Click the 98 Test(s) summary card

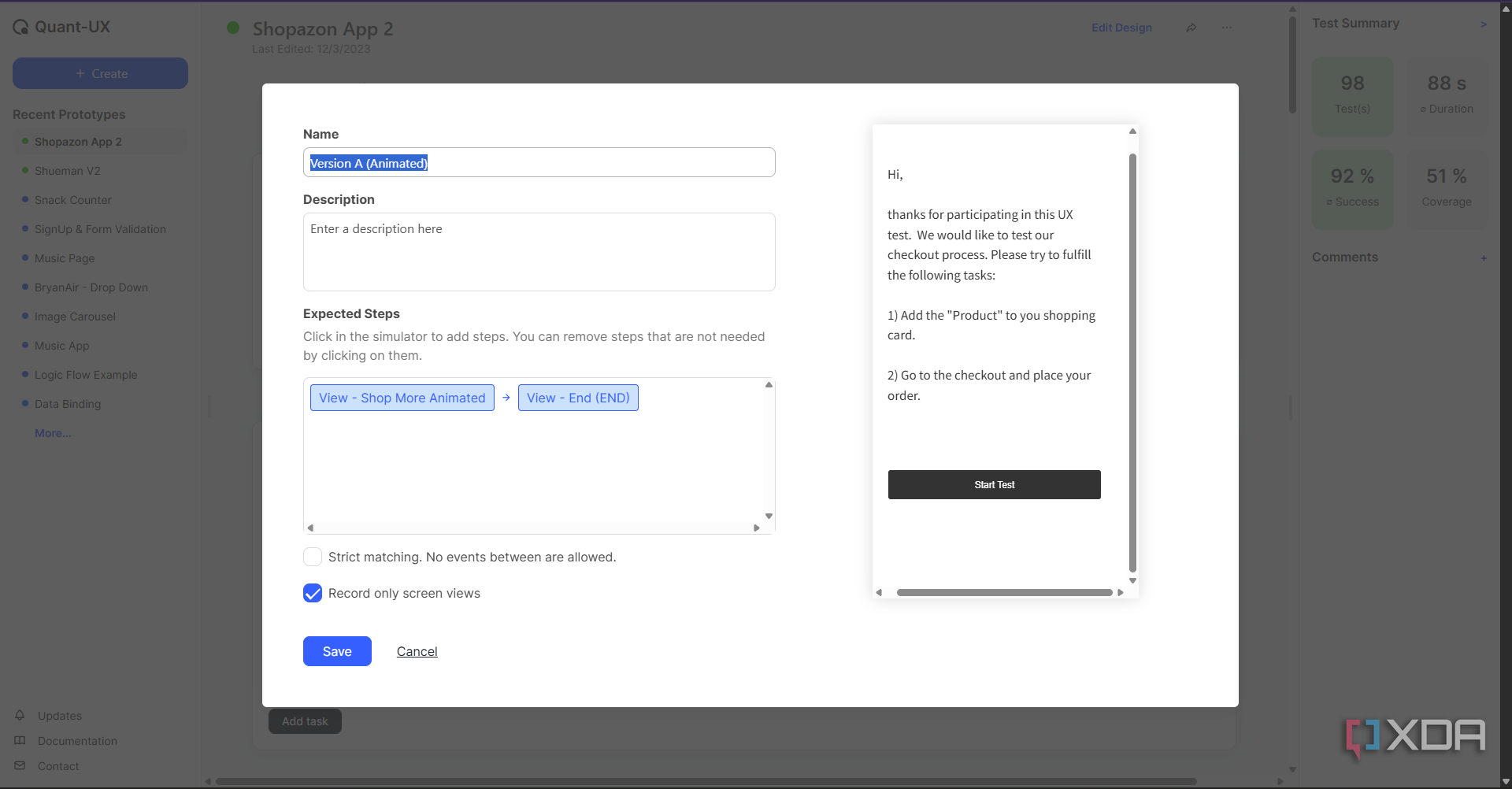coord(1352,96)
